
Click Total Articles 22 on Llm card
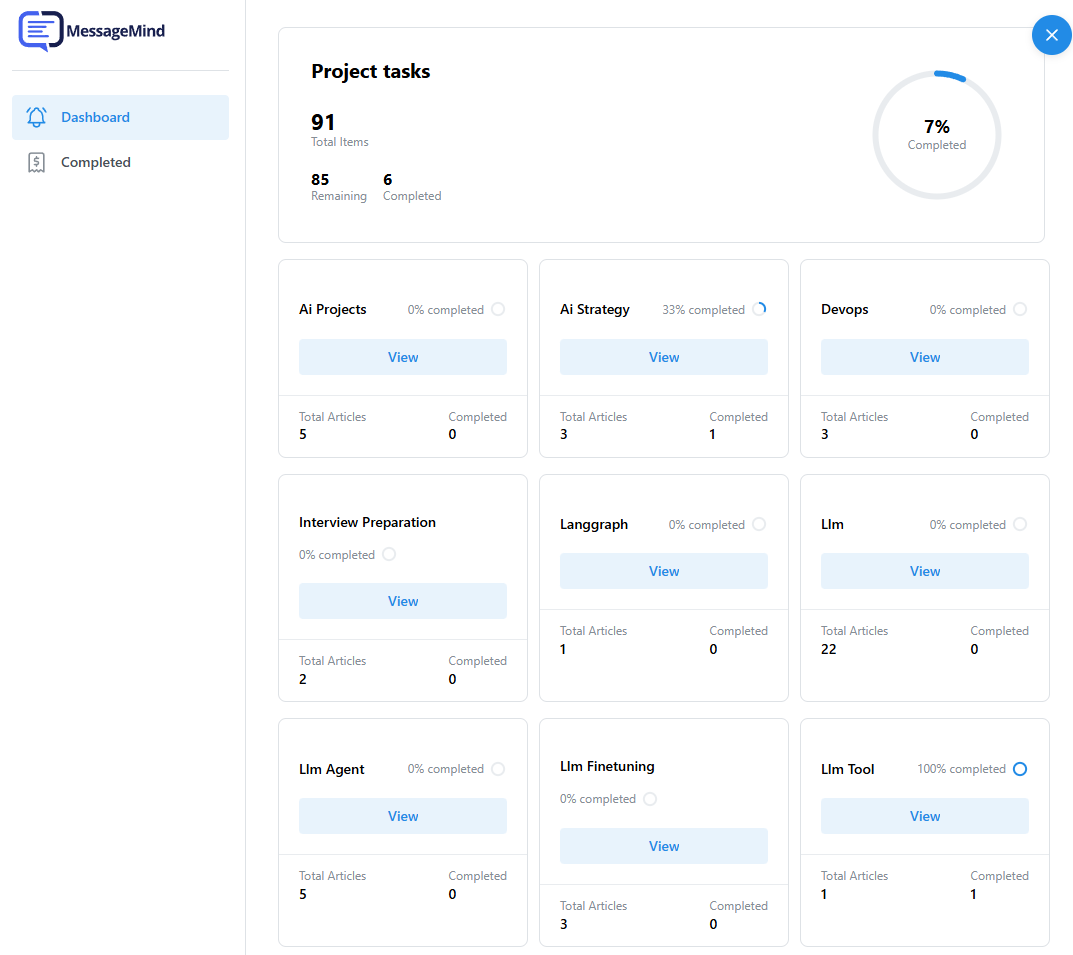coord(829,649)
